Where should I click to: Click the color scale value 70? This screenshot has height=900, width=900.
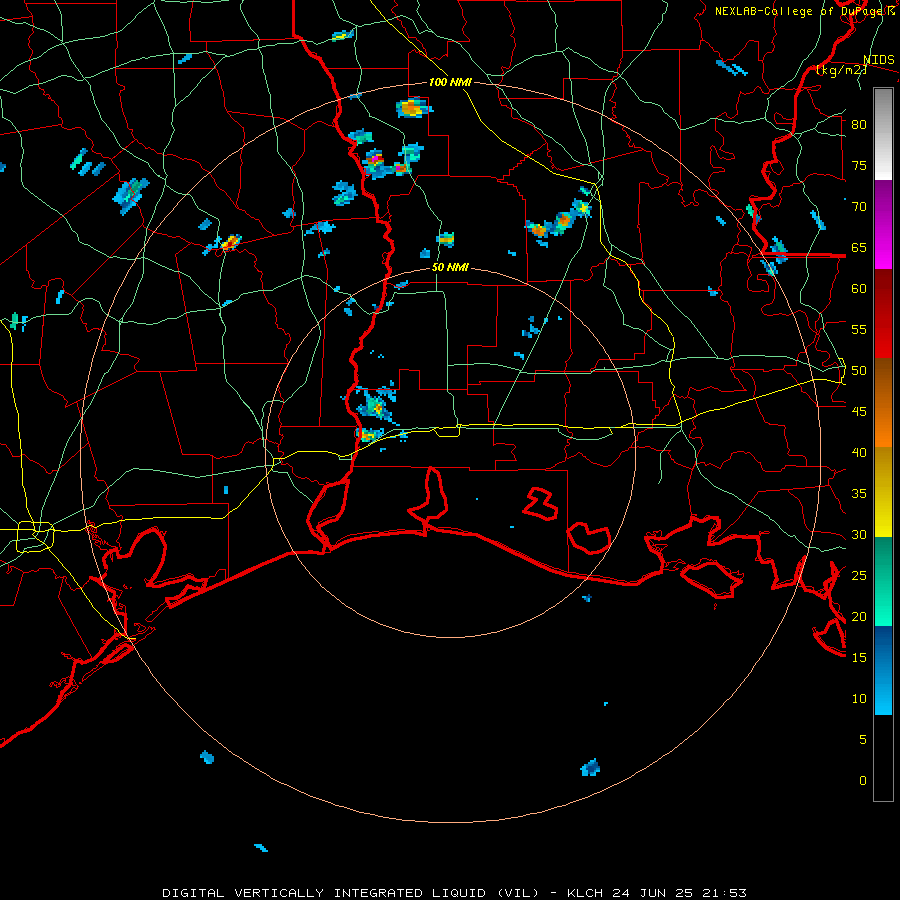pos(859,207)
